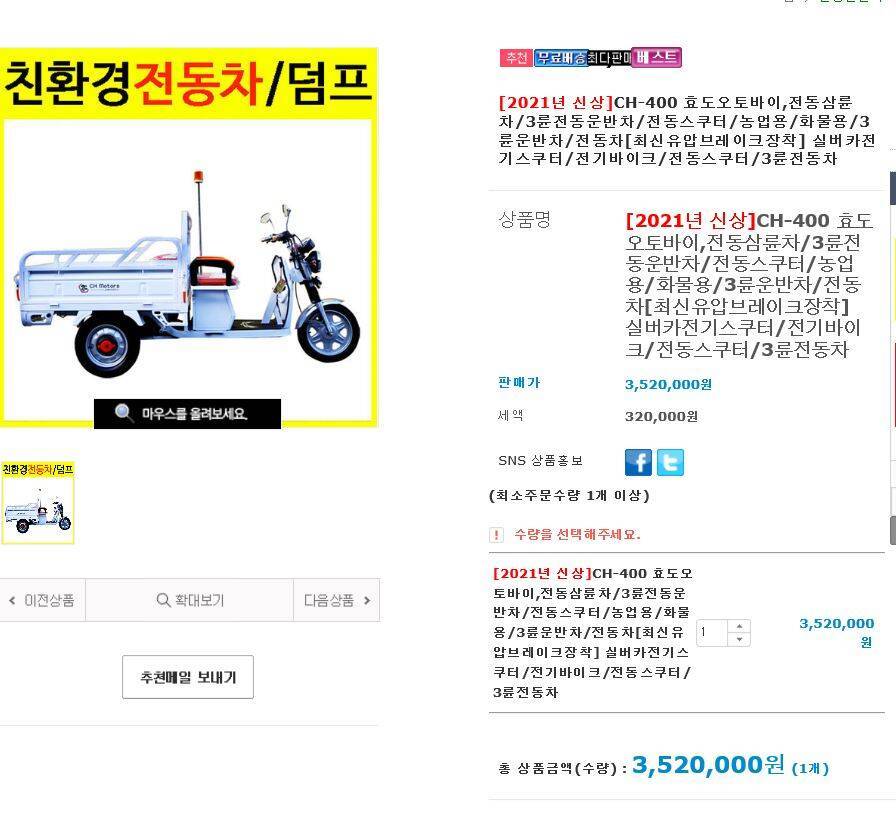Increase quantity with up arrow
Image resolution: width=896 pixels, height=819 pixels.
[739, 626]
